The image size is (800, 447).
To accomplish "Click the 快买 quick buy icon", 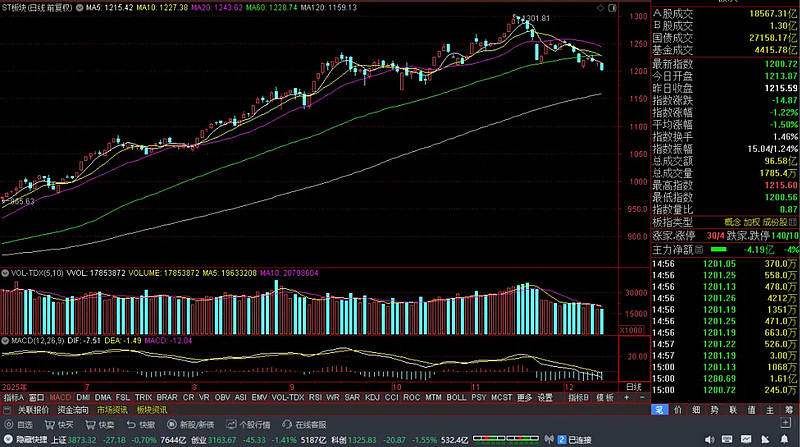I will [58, 424].
